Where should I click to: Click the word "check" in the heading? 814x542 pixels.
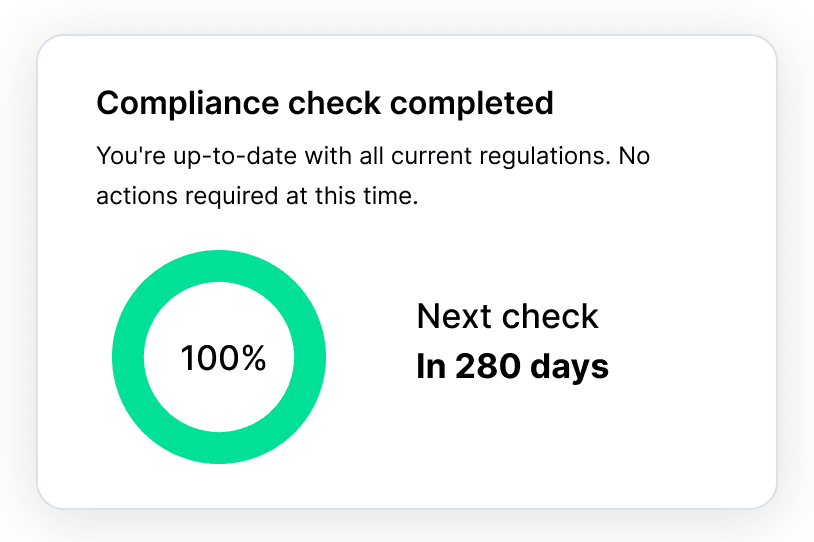pyautogui.click(x=335, y=103)
